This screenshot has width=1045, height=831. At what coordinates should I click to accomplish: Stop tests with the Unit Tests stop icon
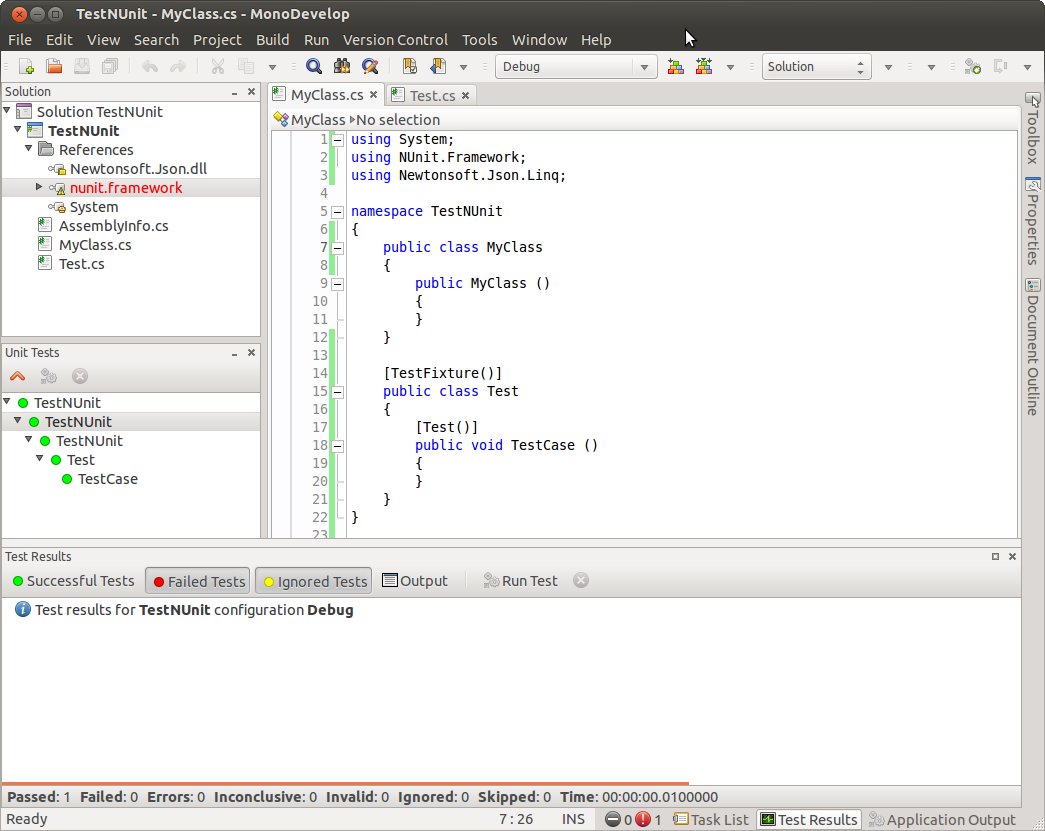[80, 376]
